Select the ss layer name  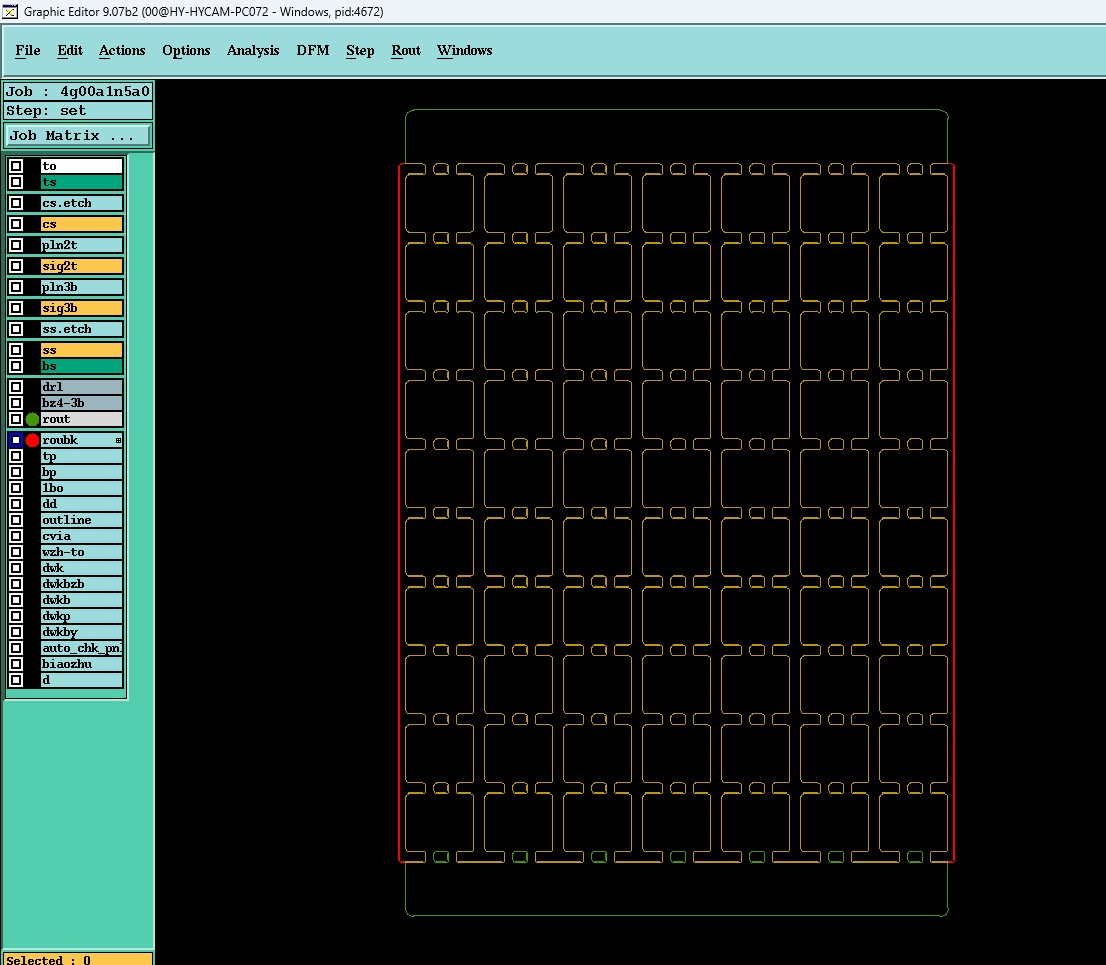[x=82, y=351]
